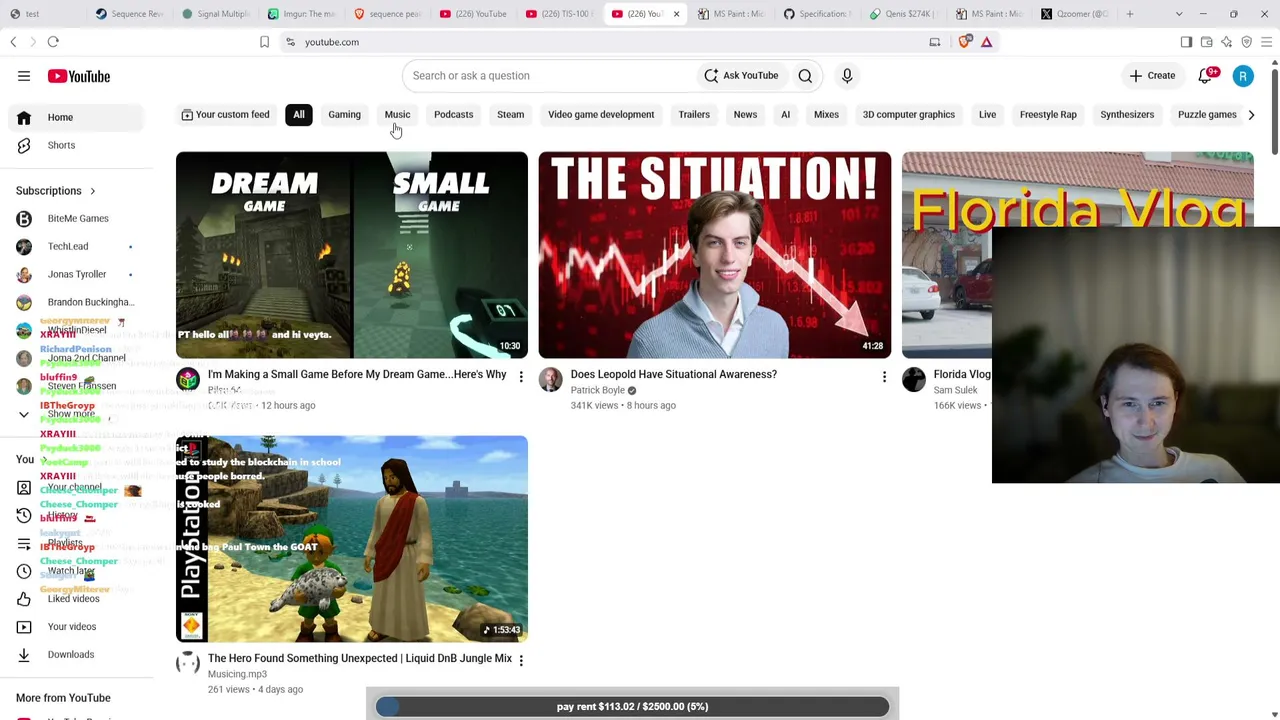Open Your custom feed chip
The height and width of the screenshot is (720, 1280).
coord(225,114)
